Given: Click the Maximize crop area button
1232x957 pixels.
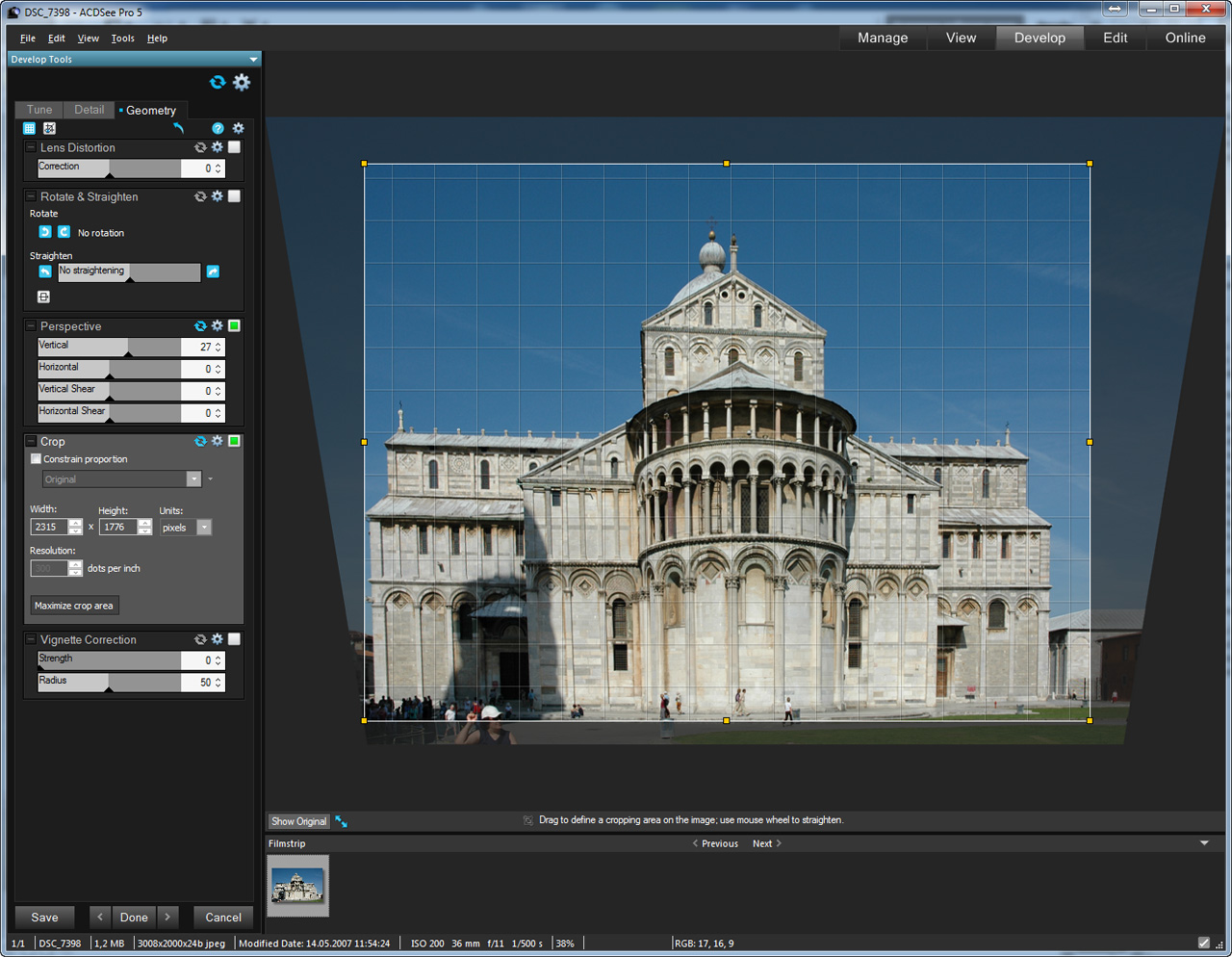Looking at the screenshot, I should click(x=74, y=606).
